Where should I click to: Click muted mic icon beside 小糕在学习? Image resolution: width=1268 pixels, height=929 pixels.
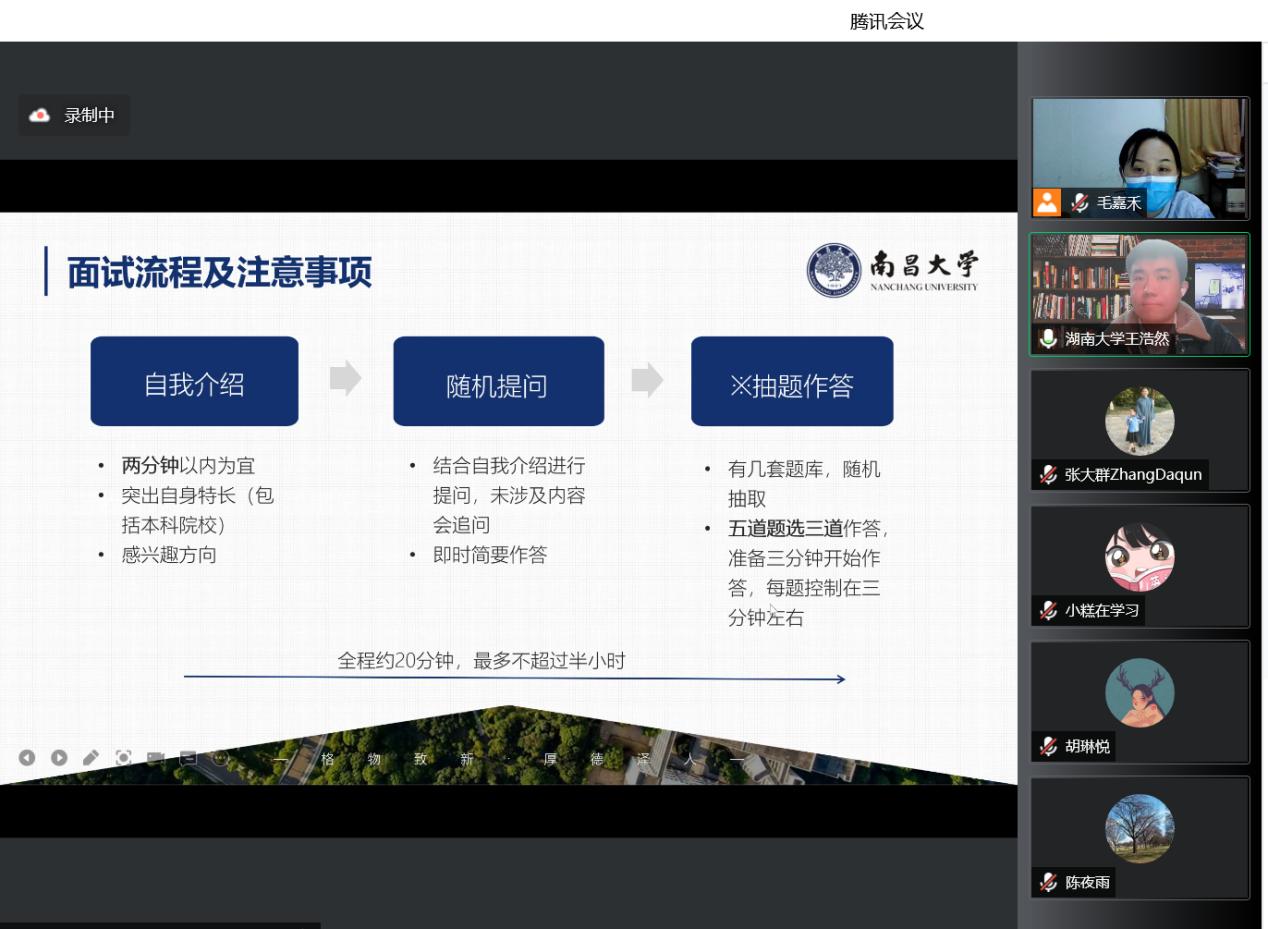(x=1048, y=611)
